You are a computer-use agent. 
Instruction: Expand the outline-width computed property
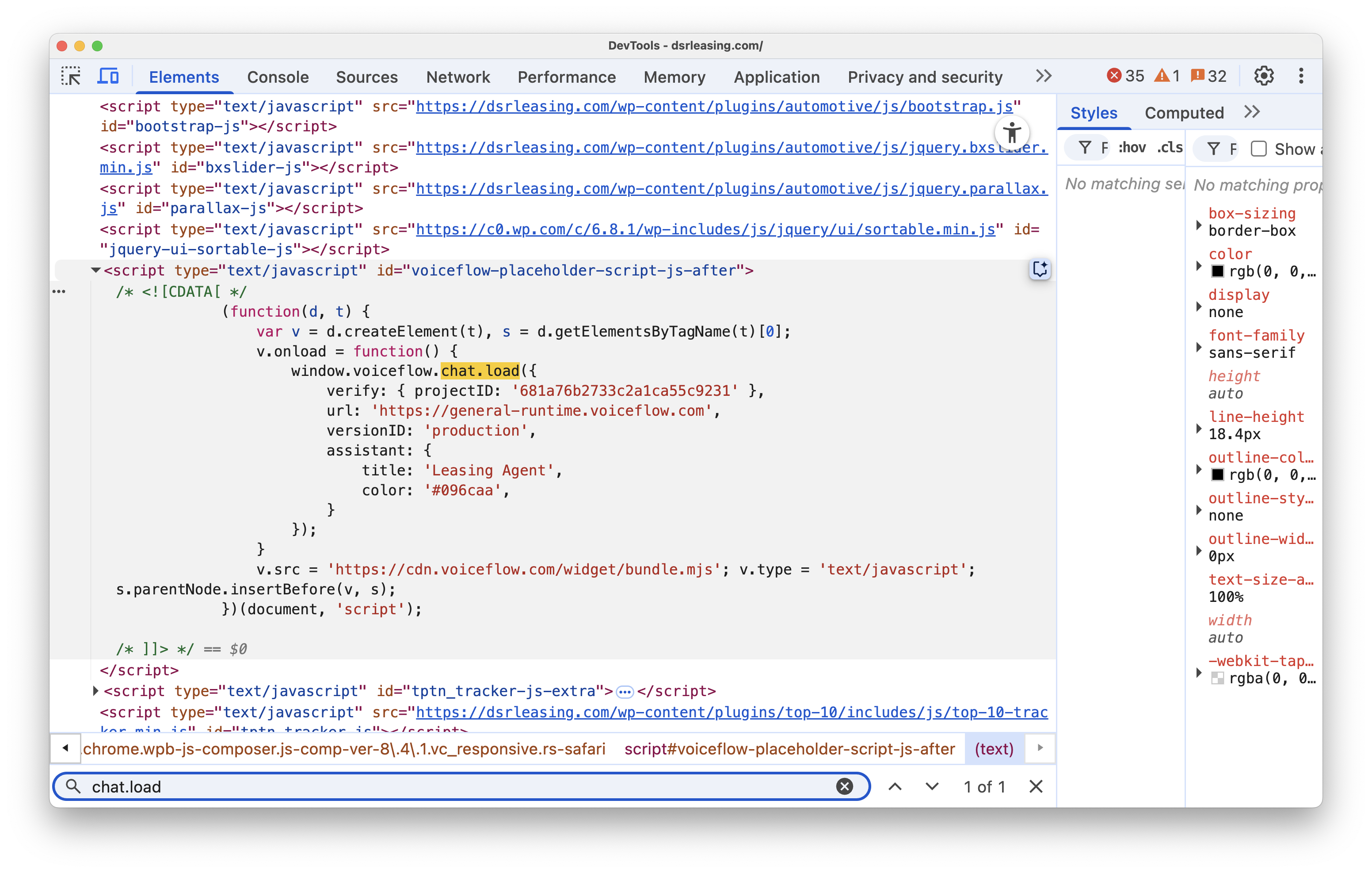coord(1199,551)
